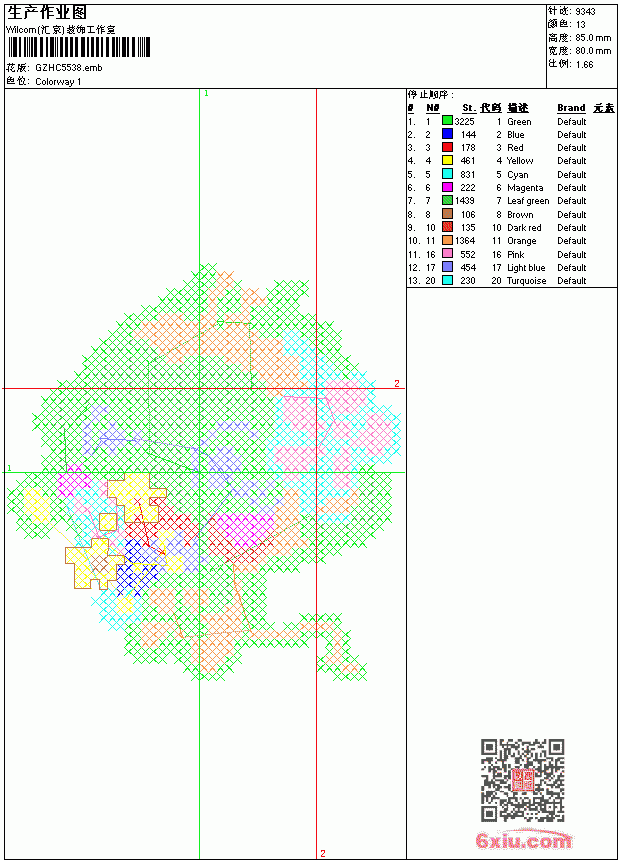Click the Pink color swatch
This screenshot has width=620, height=860.
(447, 254)
